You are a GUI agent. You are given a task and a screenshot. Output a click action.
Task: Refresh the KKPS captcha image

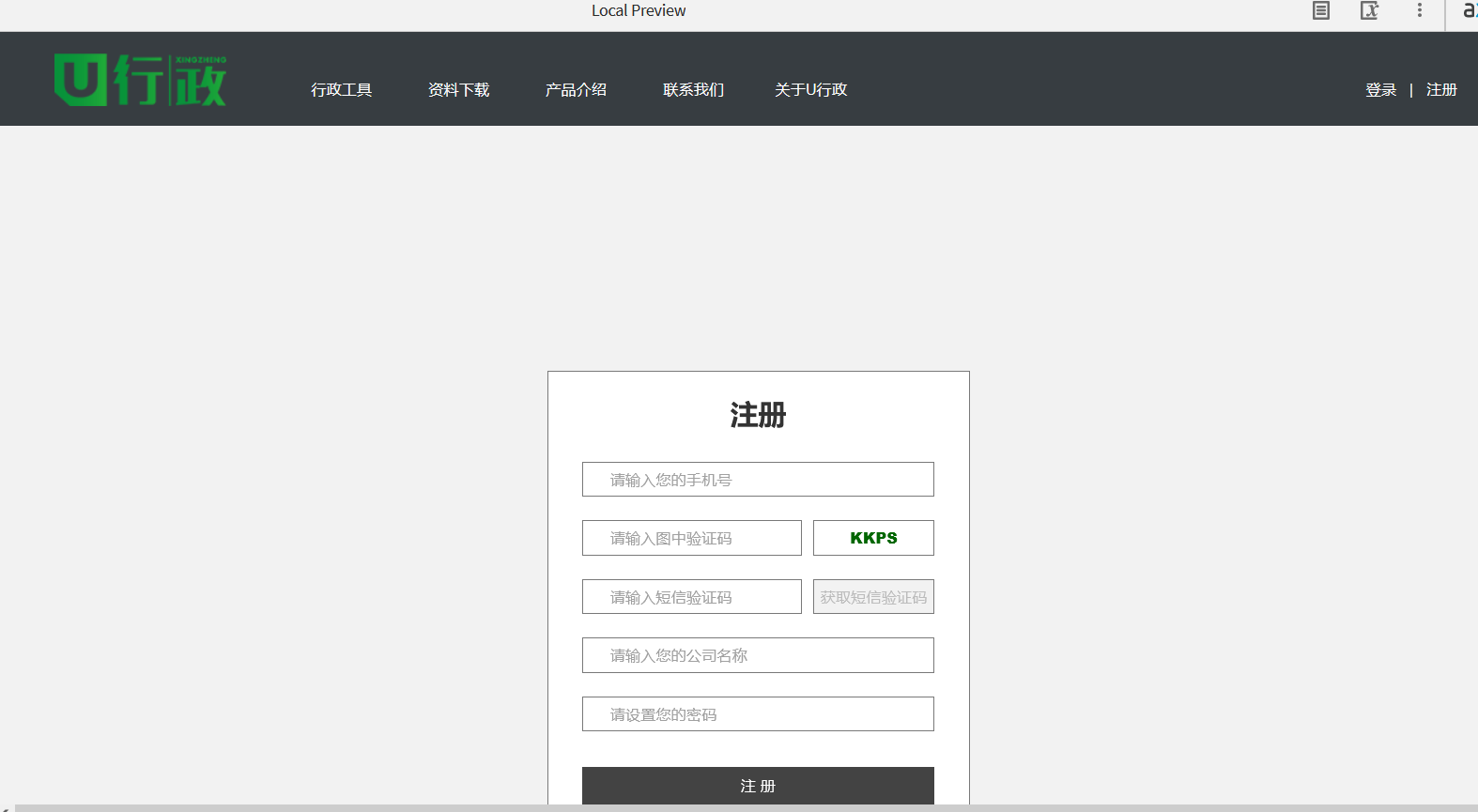point(873,538)
